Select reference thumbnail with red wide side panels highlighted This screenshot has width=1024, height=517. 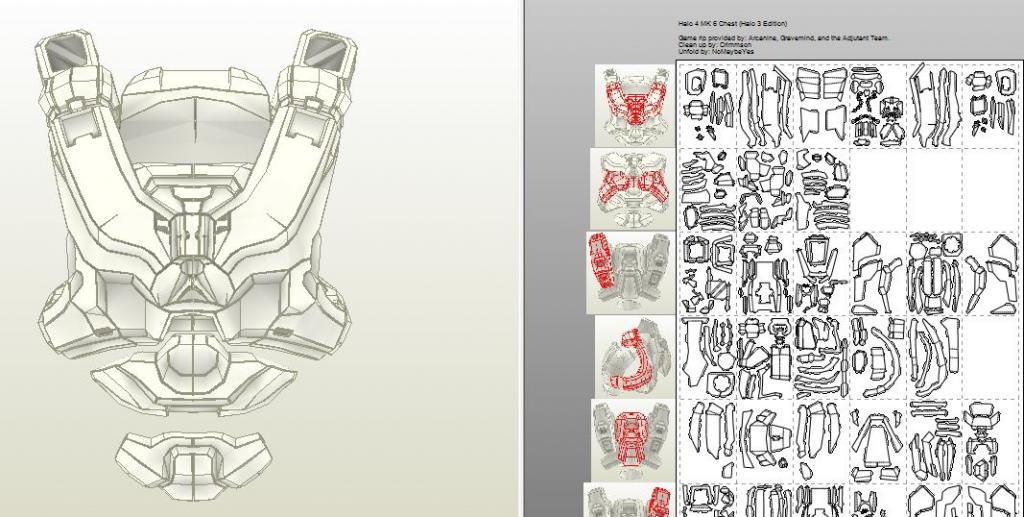(x=633, y=189)
